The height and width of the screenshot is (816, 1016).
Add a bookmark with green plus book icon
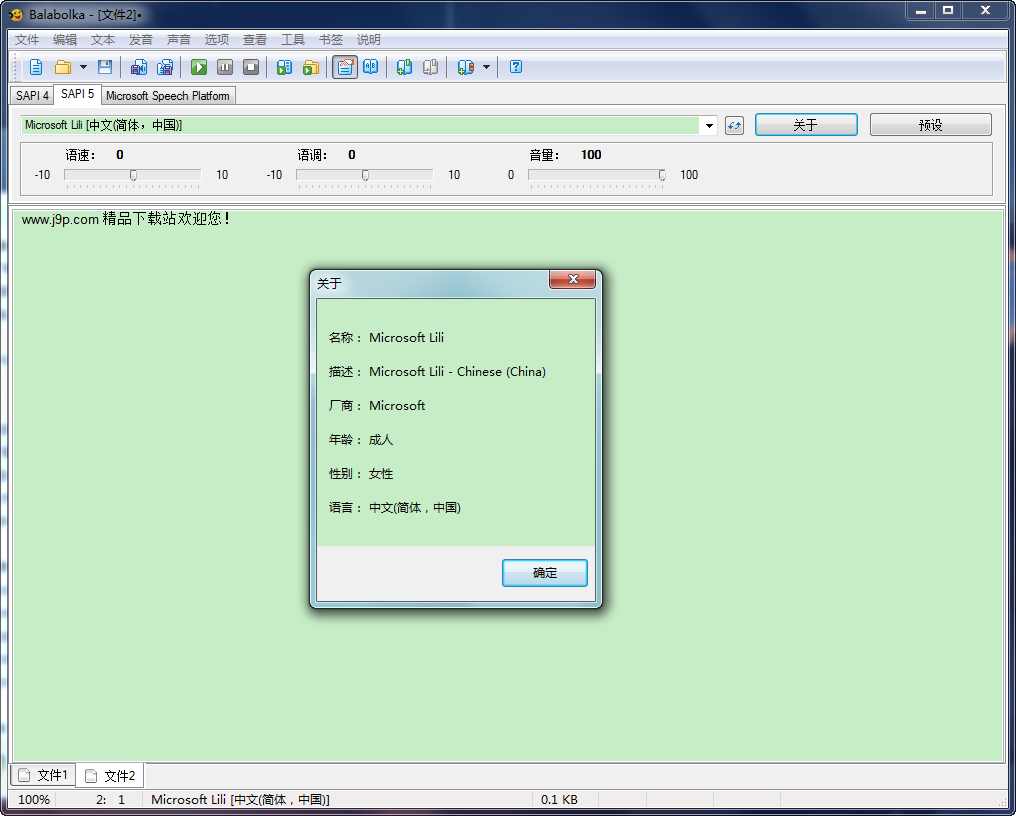point(404,67)
